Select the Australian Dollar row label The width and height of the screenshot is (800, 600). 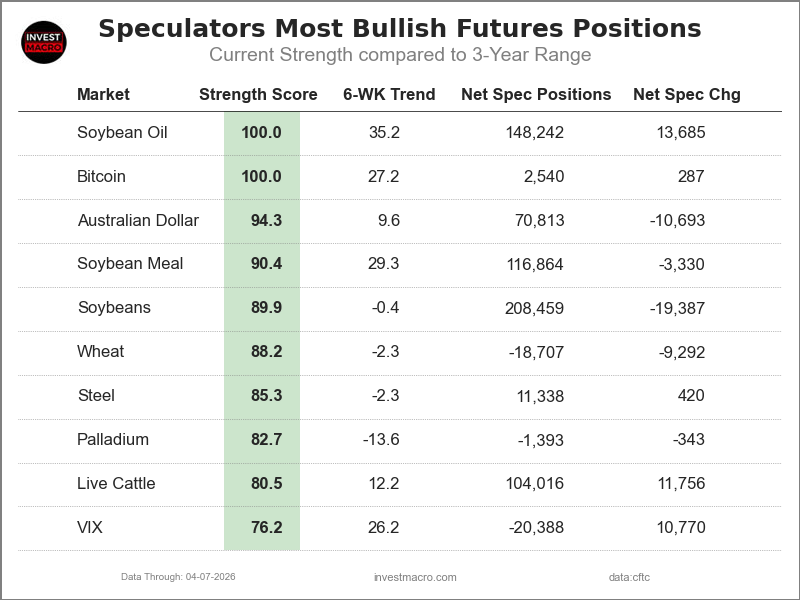tap(138, 220)
